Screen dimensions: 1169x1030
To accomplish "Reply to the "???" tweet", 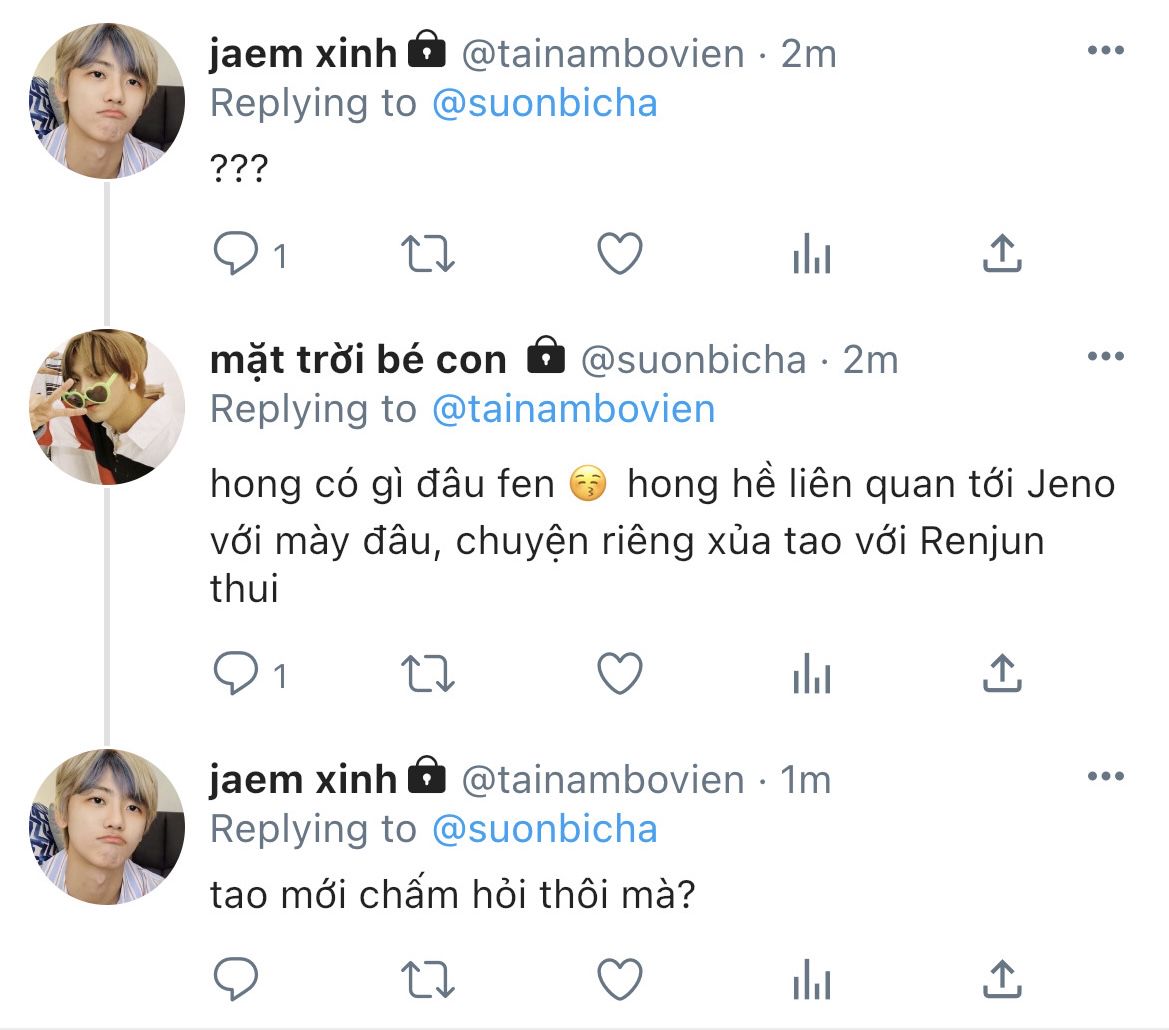I will tap(237, 255).
